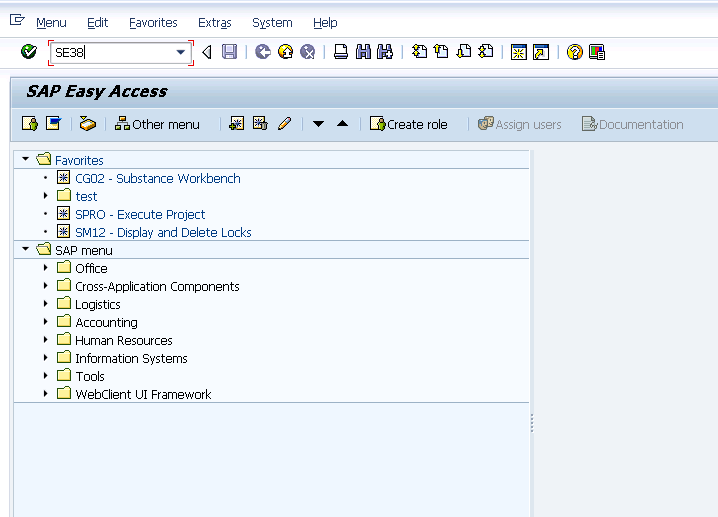Viewport: 718px width, 517px height.
Task: Click the Save diskette icon
Action: (229, 52)
